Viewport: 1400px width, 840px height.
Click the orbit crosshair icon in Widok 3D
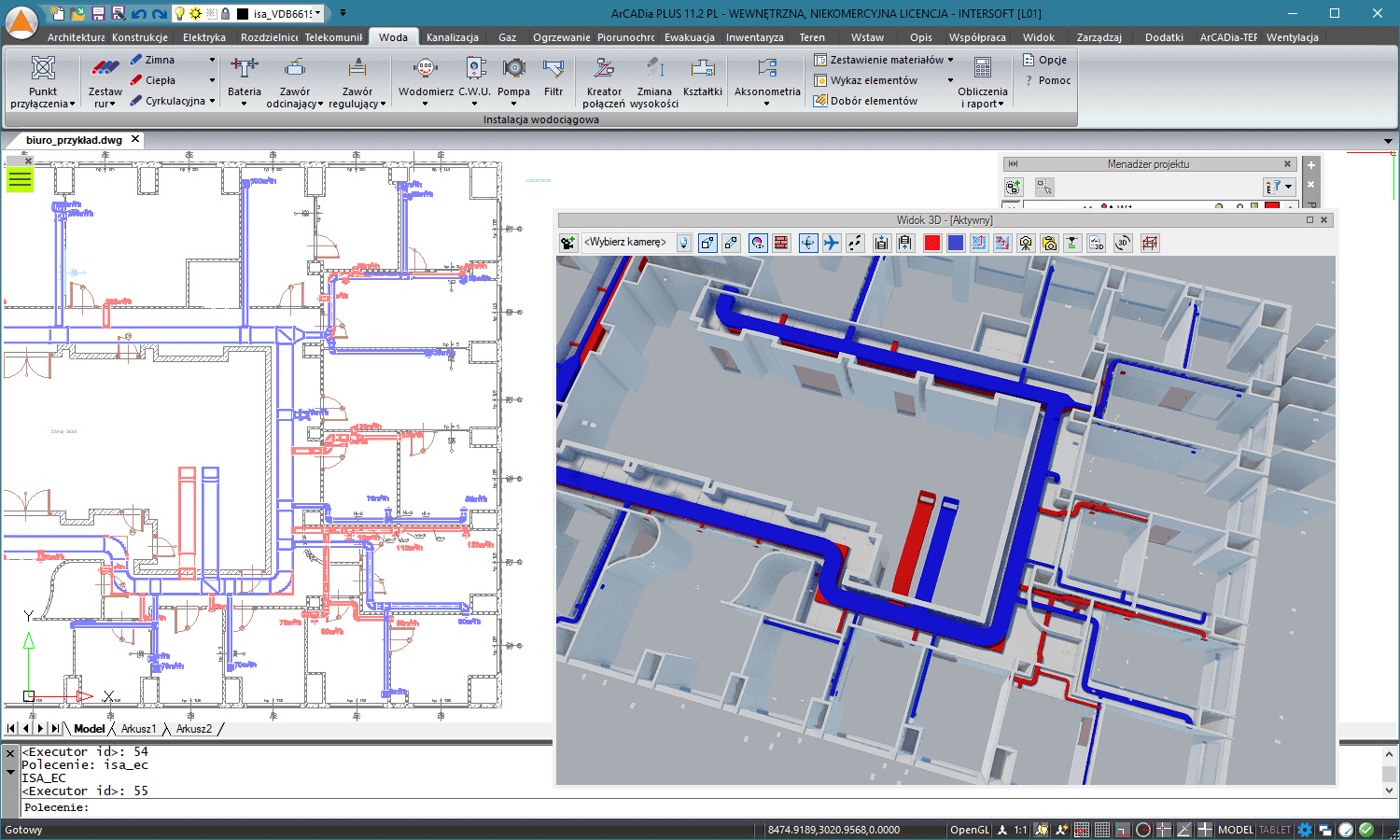click(x=807, y=243)
